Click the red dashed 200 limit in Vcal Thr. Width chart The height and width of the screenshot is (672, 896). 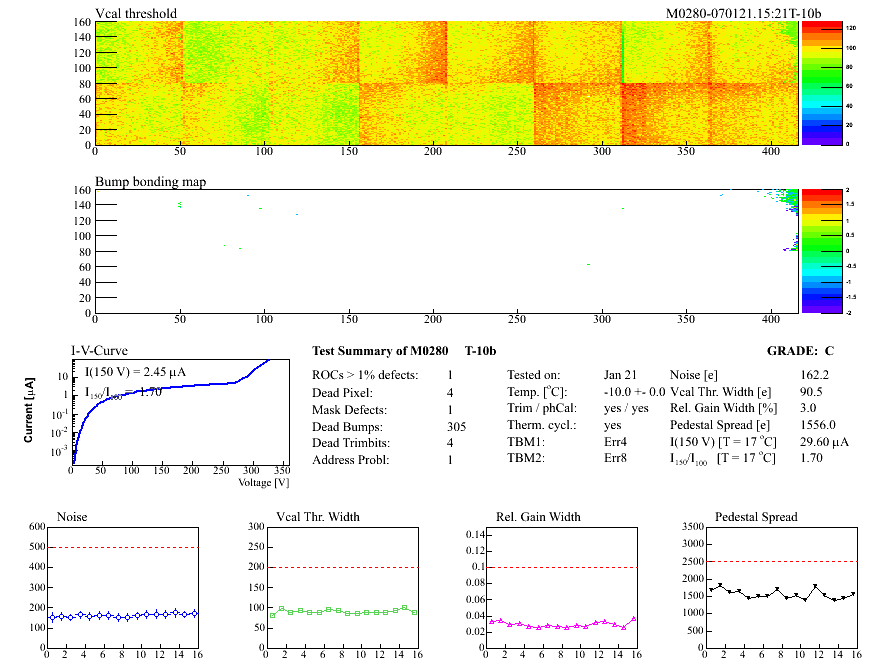(342, 567)
